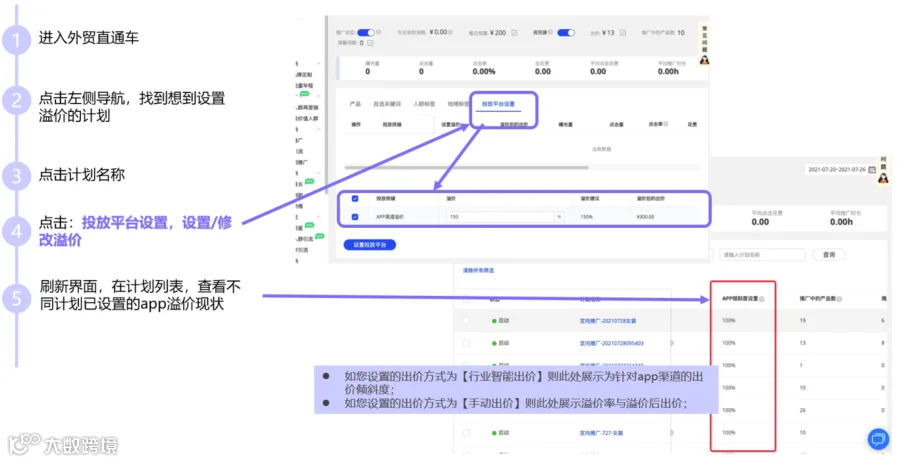Switch to the 投放平台设置 tab
The height and width of the screenshot is (462, 900).
click(498, 104)
